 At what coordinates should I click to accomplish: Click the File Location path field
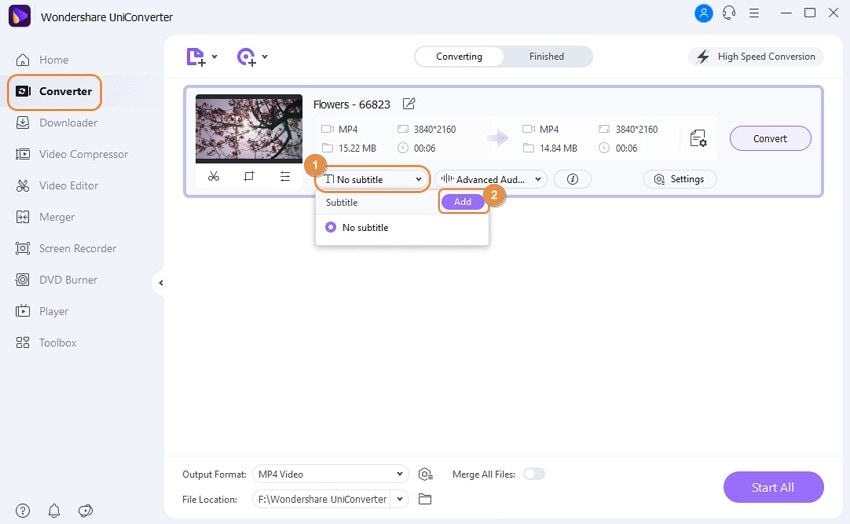click(x=323, y=499)
